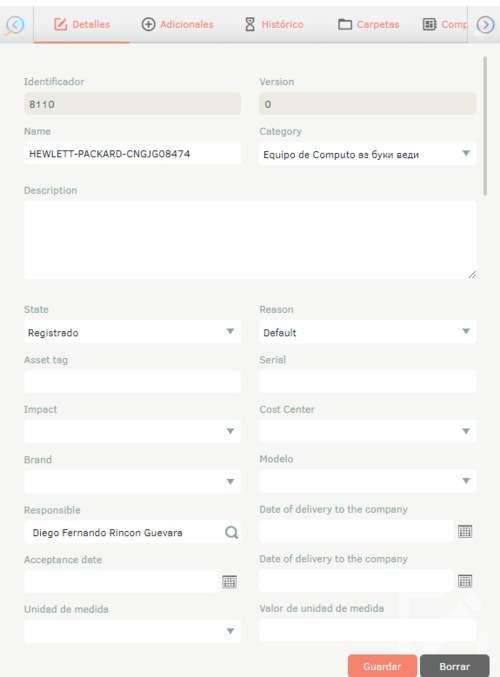Click the Borrar button

(455, 666)
